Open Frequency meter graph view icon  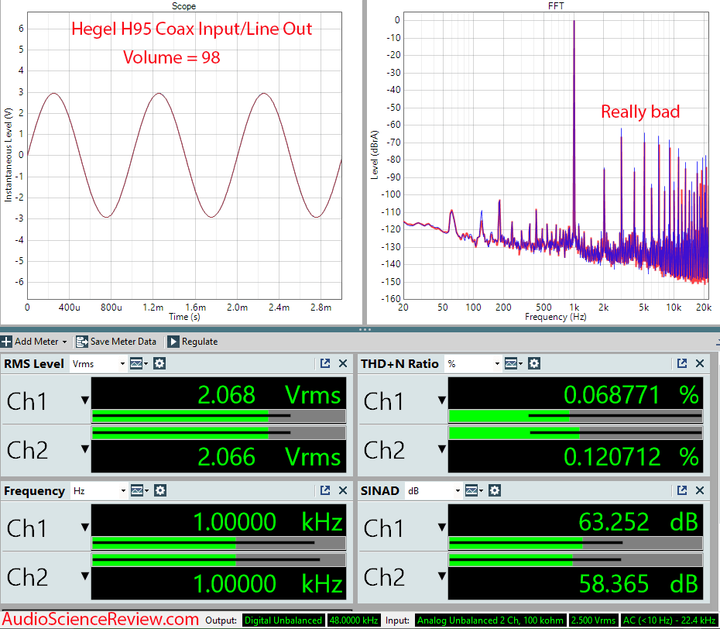(139, 491)
